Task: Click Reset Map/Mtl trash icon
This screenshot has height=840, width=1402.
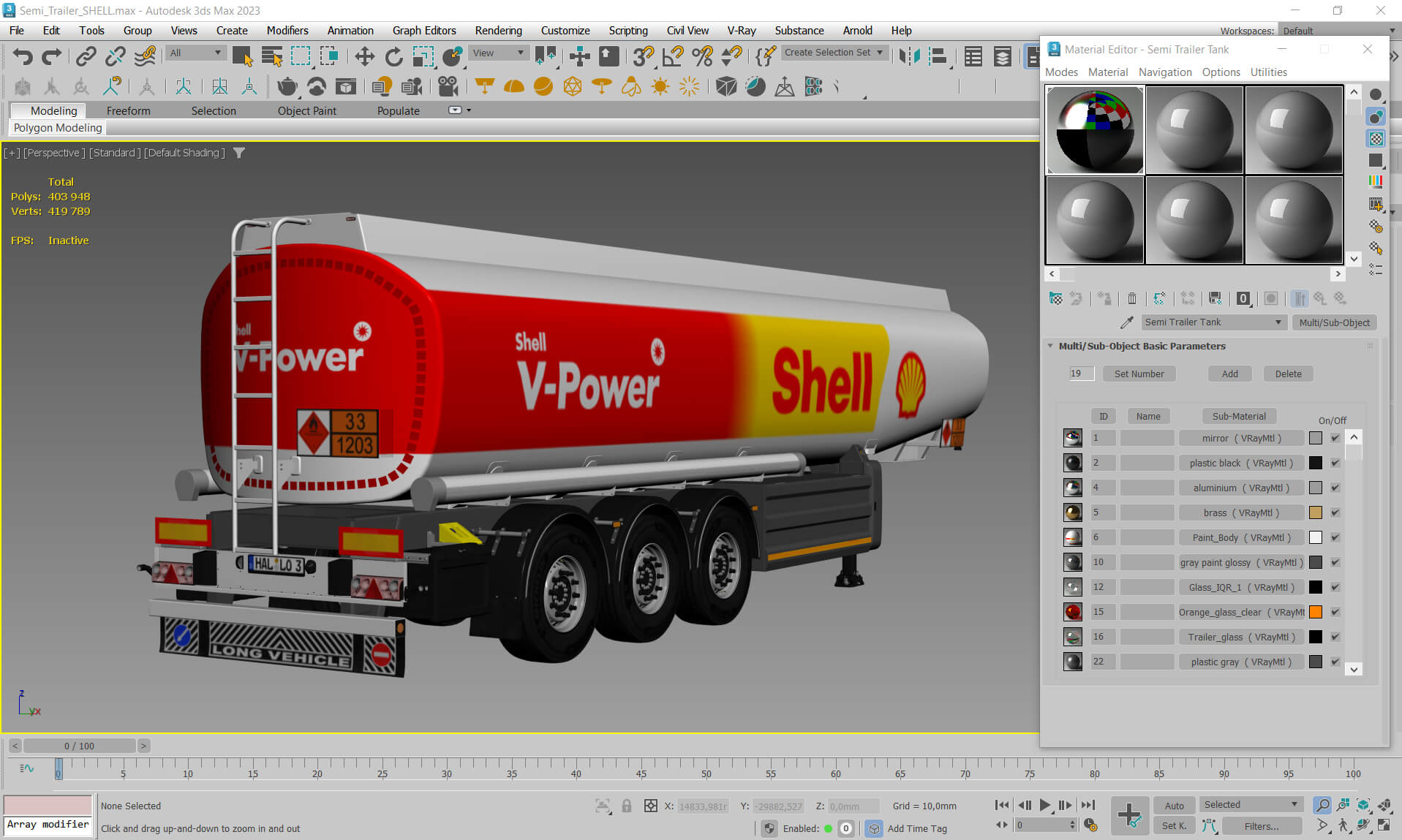Action: (1132, 298)
